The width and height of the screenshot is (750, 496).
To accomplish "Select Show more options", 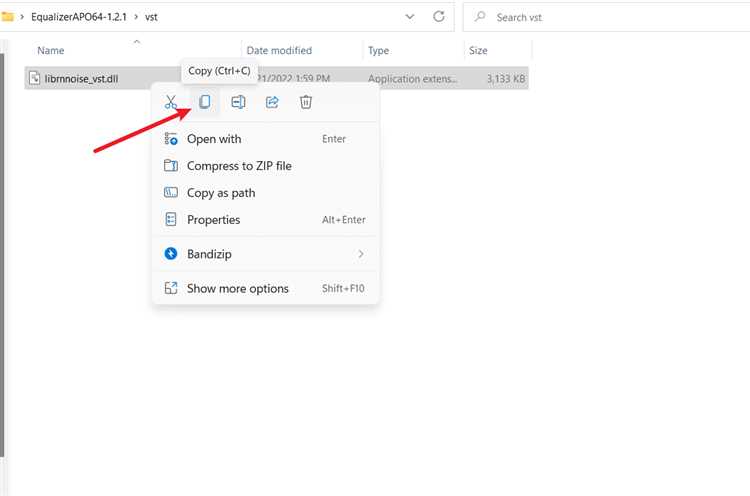I will coord(265,288).
